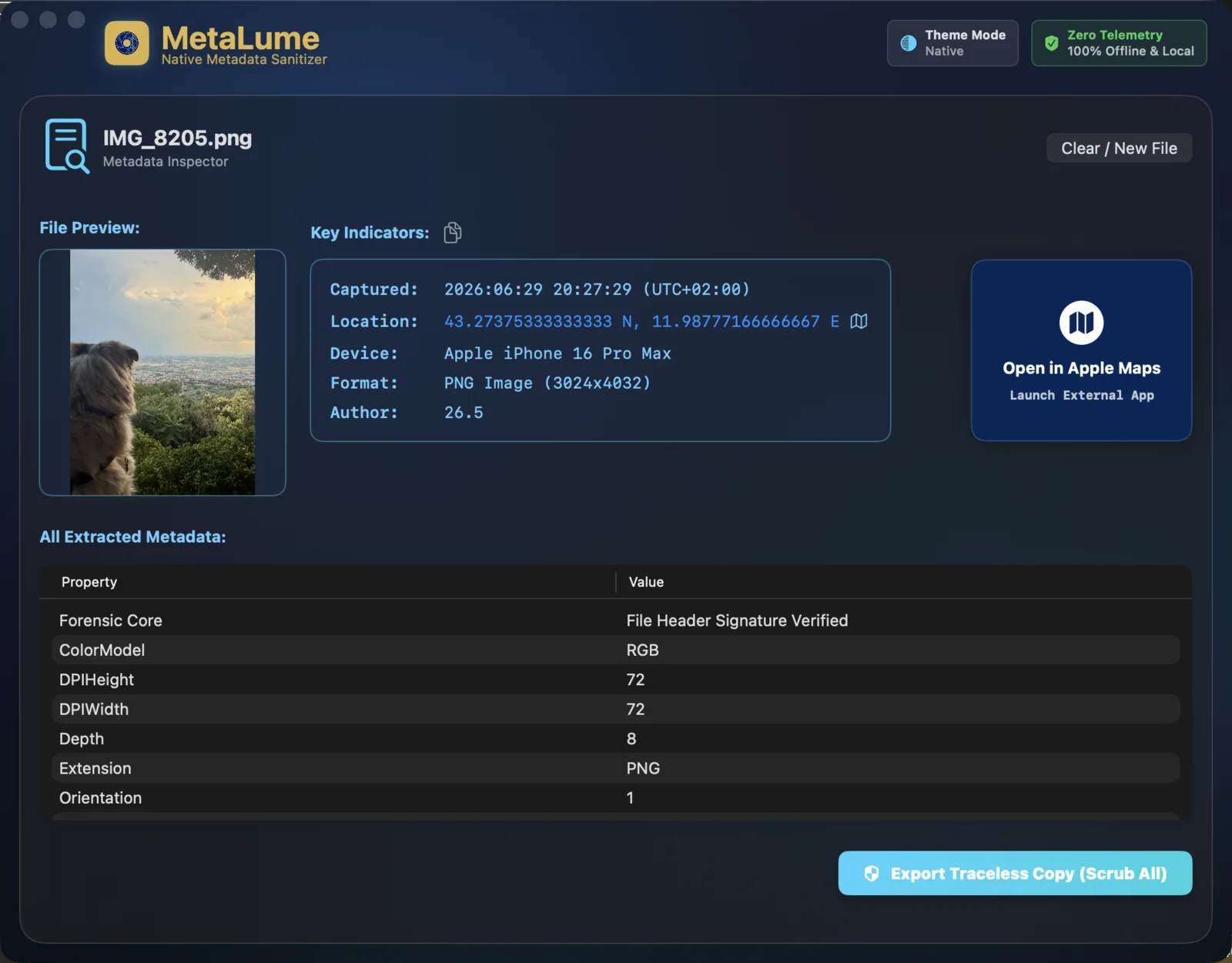1232x963 pixels.
Task: Select the DPIWidth property row
Action: pos(616,709)
